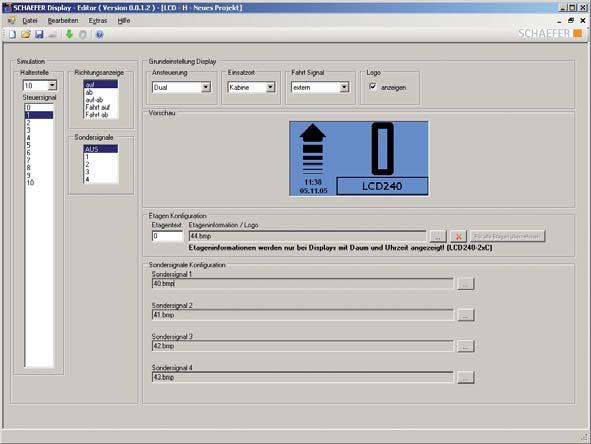The height and width of the screenshot is (444, 591).
Task: Select '6' in the Steuersignal list
Action: 39,153
